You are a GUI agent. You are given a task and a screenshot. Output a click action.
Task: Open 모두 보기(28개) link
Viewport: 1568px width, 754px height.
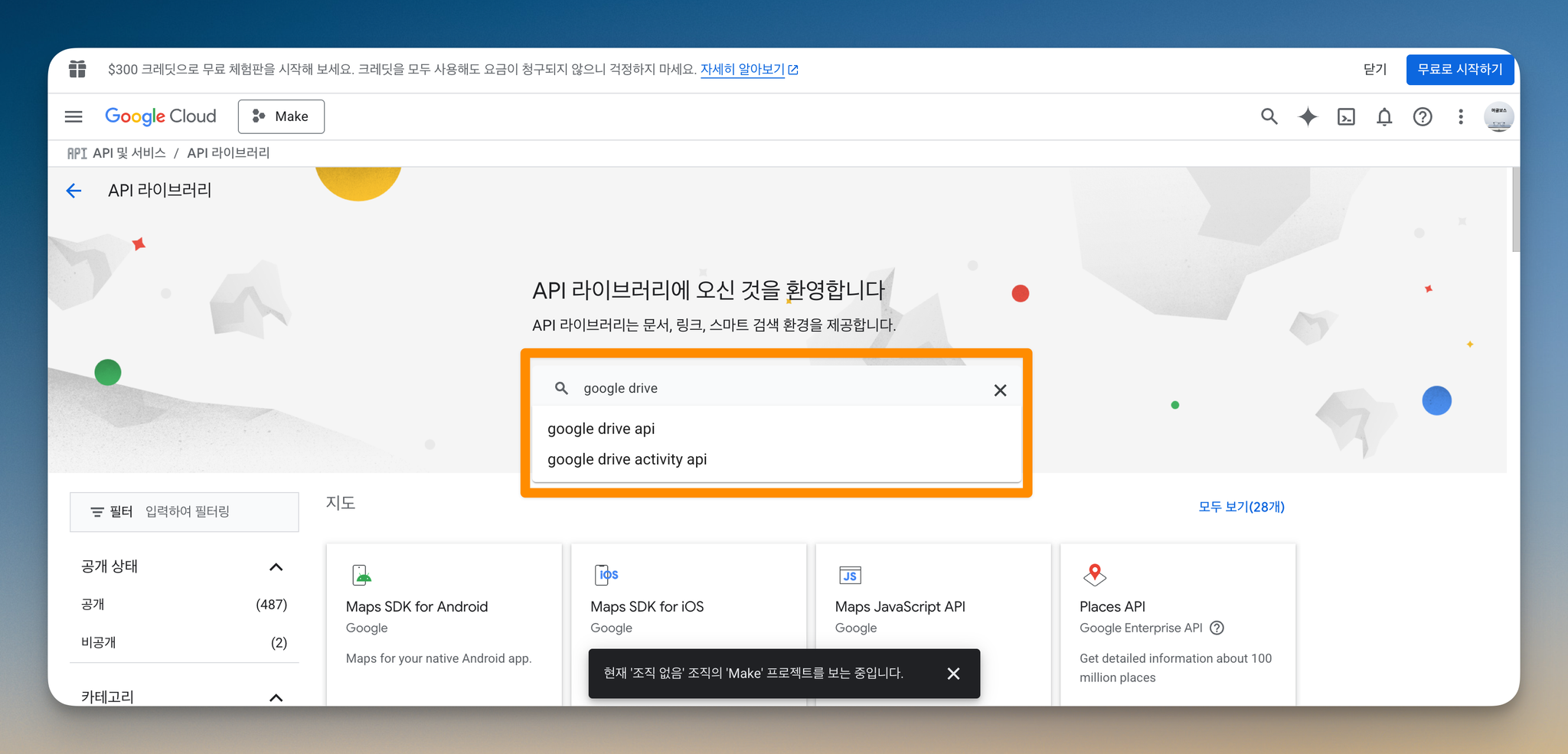[x=1241, y=507]
